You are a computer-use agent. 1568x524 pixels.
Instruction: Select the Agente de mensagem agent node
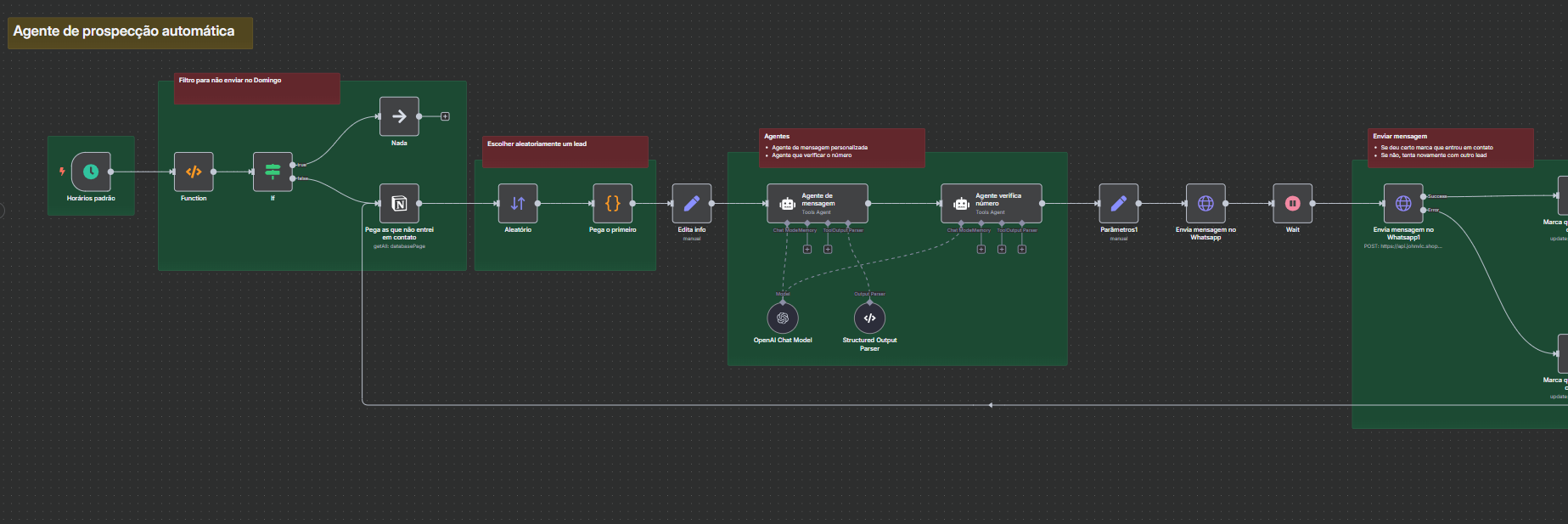click(818, 204)
